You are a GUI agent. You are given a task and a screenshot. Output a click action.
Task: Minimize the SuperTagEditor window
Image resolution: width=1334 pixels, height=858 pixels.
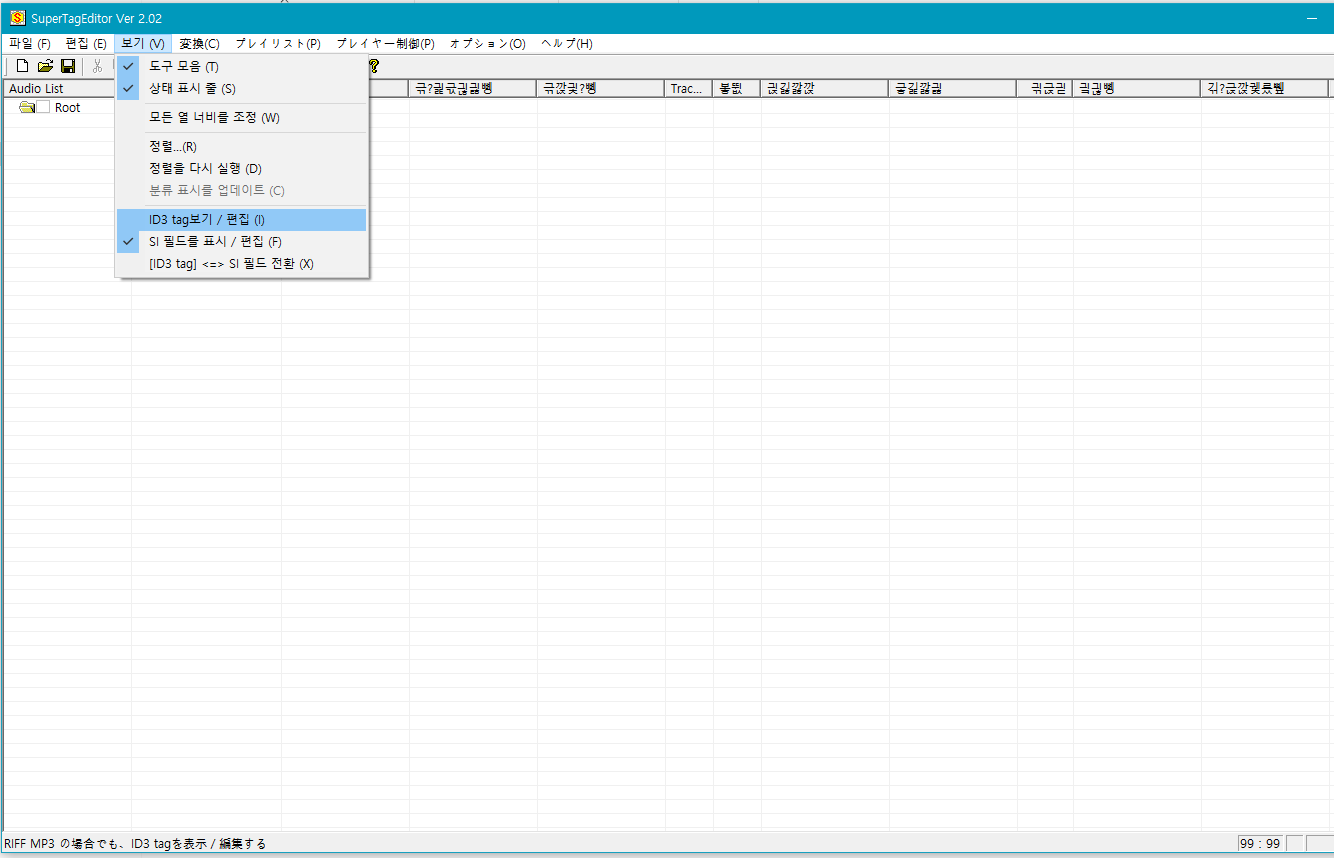1311,18
